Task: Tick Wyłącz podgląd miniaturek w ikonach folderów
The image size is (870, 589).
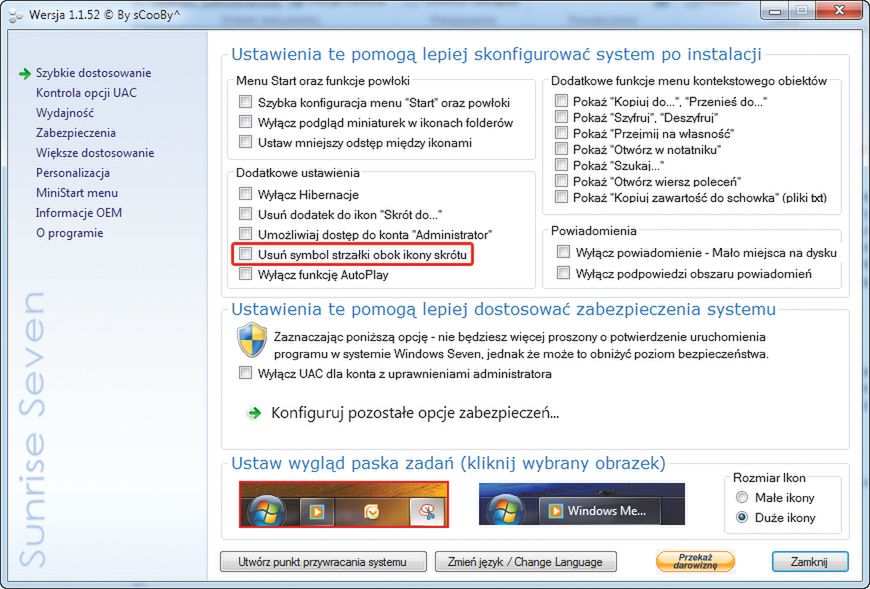Action: click(x=245, y=122)
